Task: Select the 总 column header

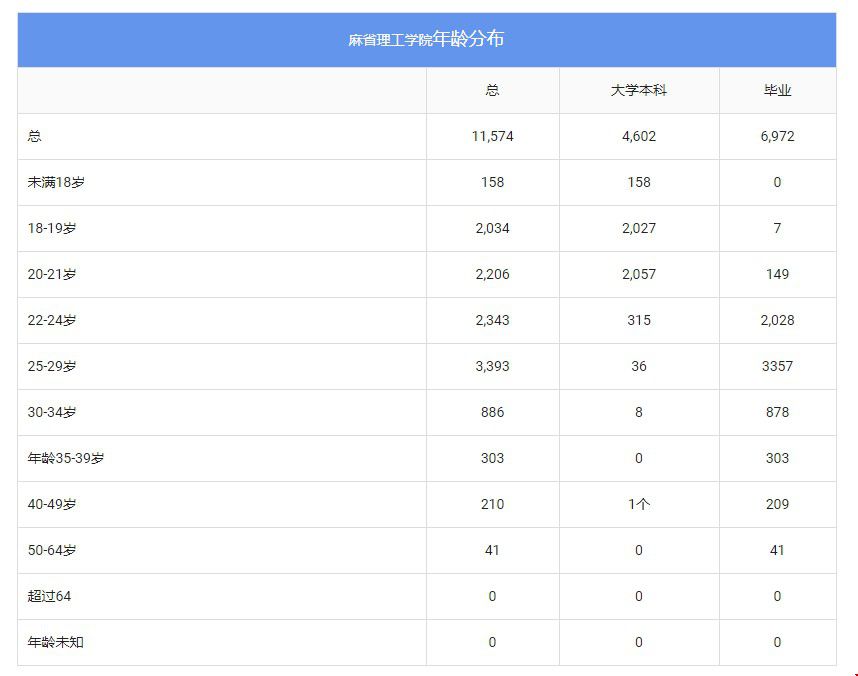Action: (492, 90)
